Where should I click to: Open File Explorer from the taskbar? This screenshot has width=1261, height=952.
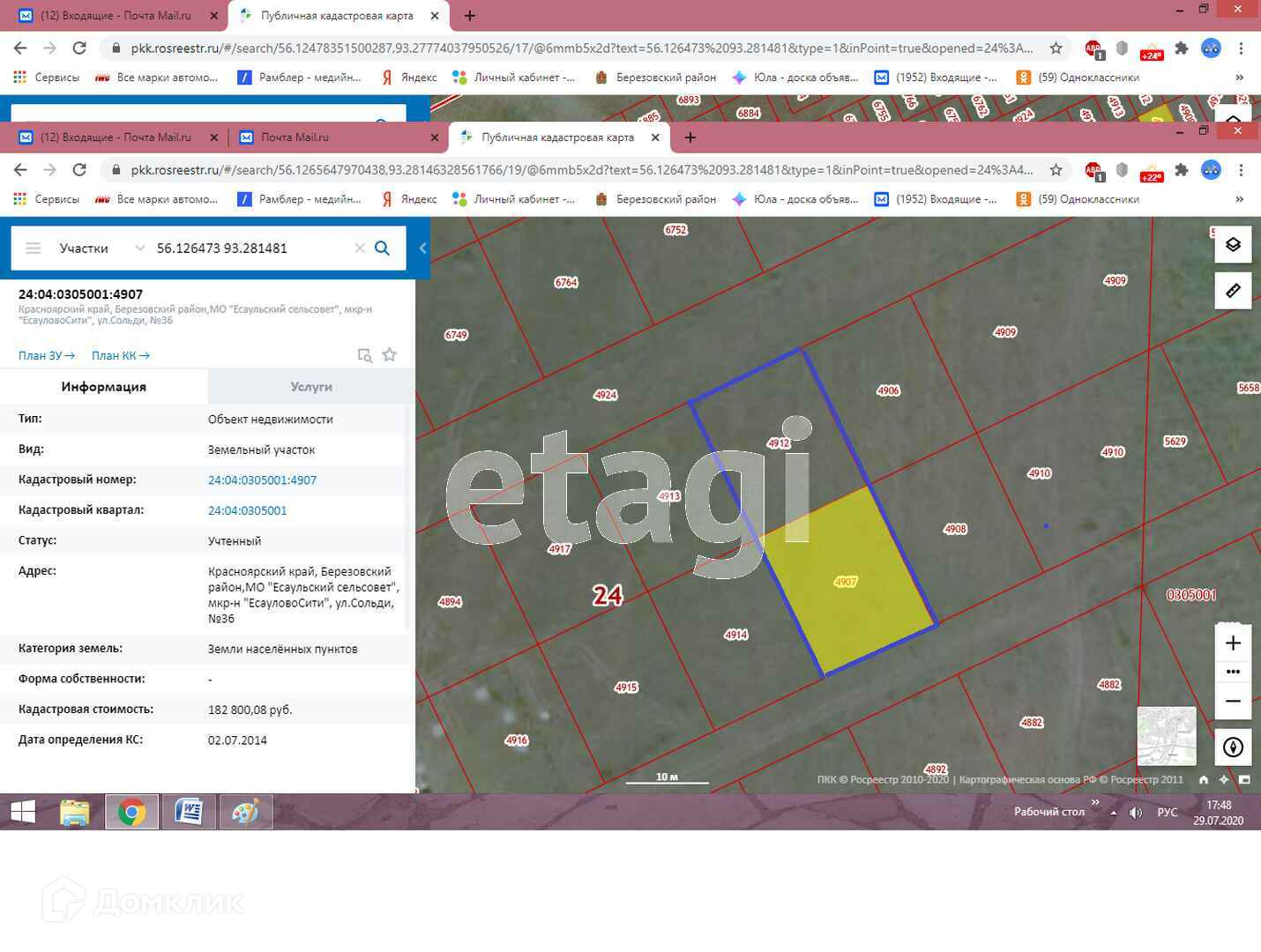[75, 812]
